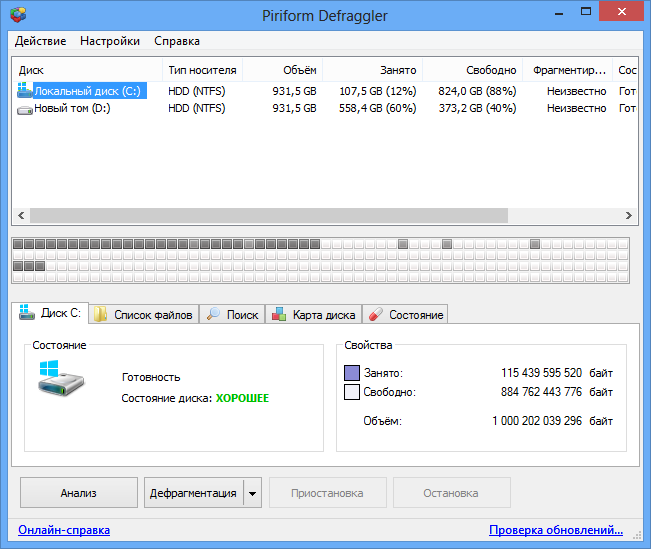Image resolution: width=651 pixels, height=549 pixels.
Task: Select the Диск C: tab
Action: (50, 313)
